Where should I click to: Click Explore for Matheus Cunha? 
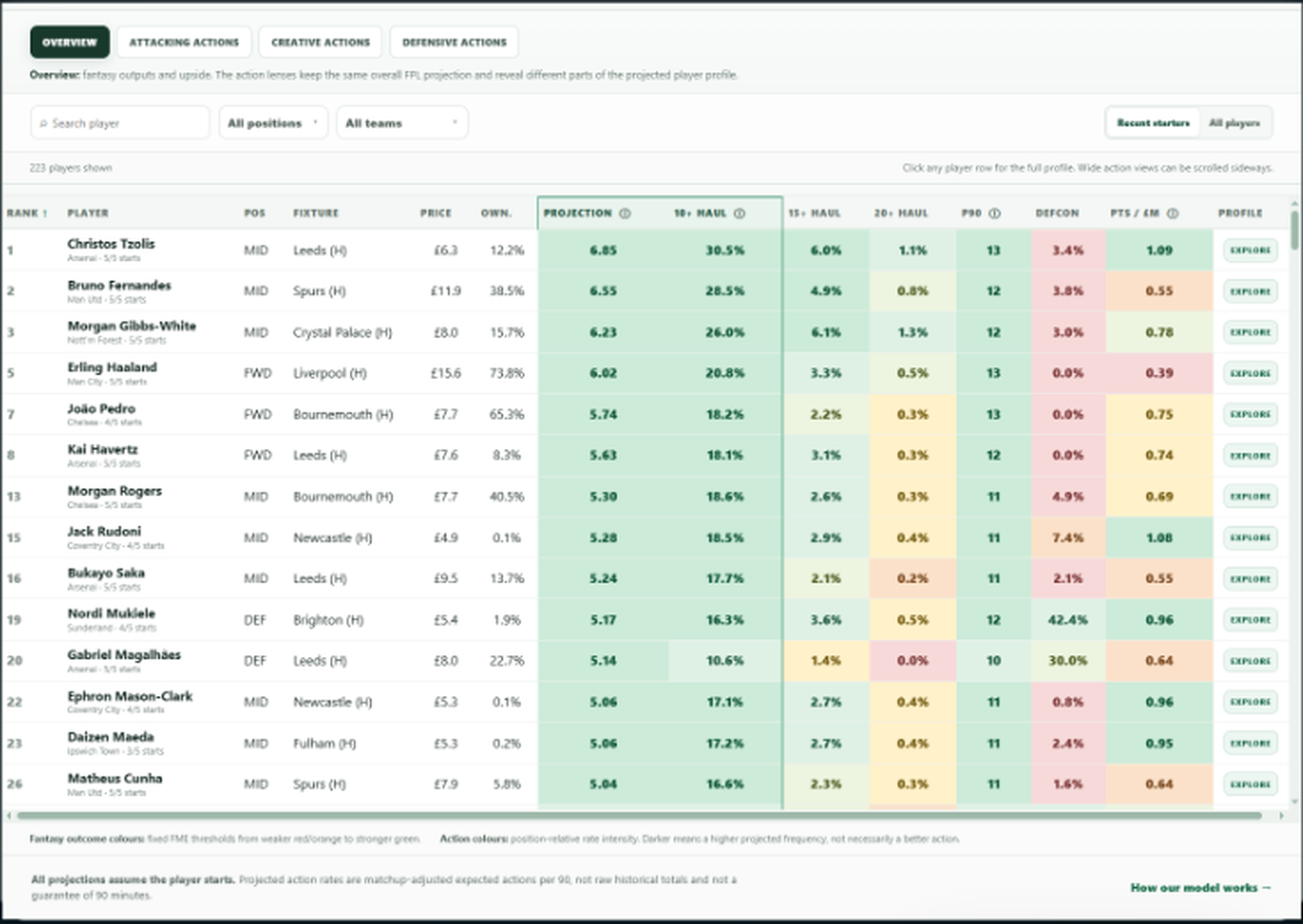(1250, 784)
